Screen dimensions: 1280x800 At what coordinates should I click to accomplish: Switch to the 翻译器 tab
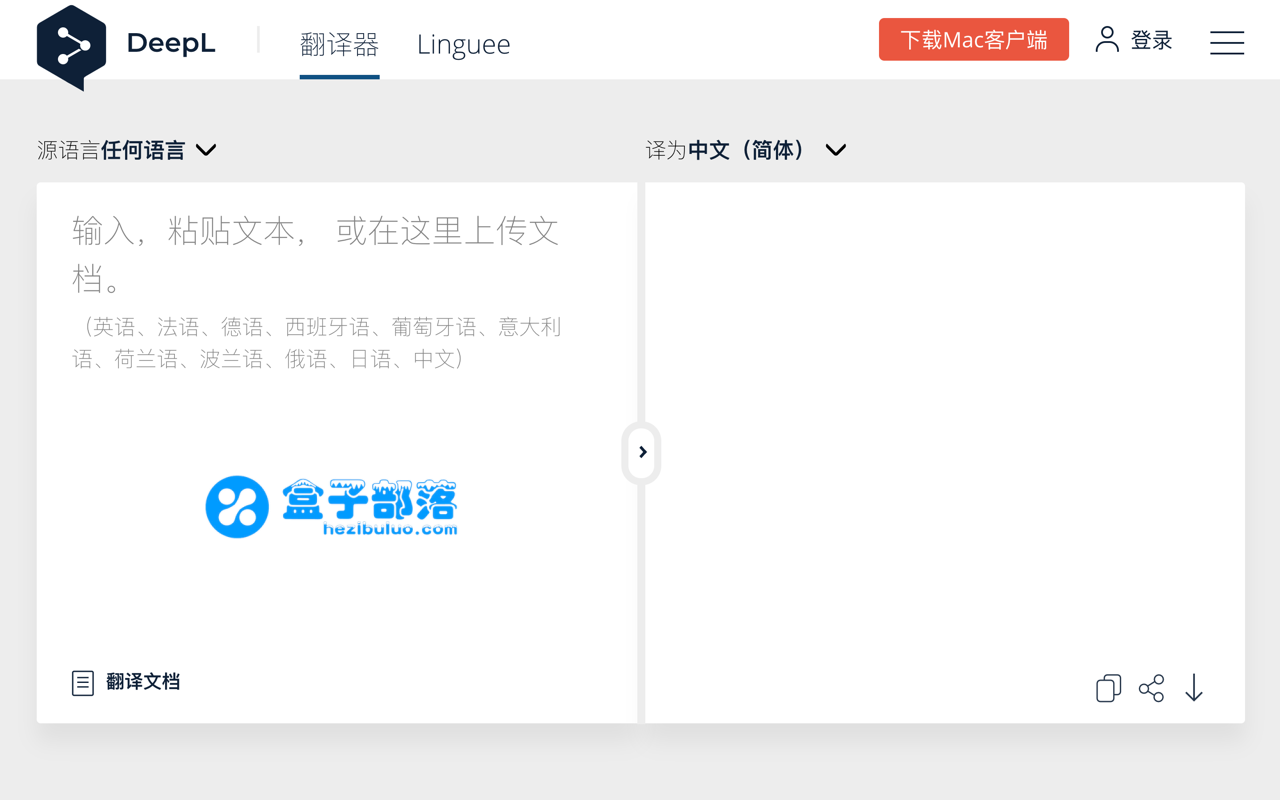click(339, 44)
